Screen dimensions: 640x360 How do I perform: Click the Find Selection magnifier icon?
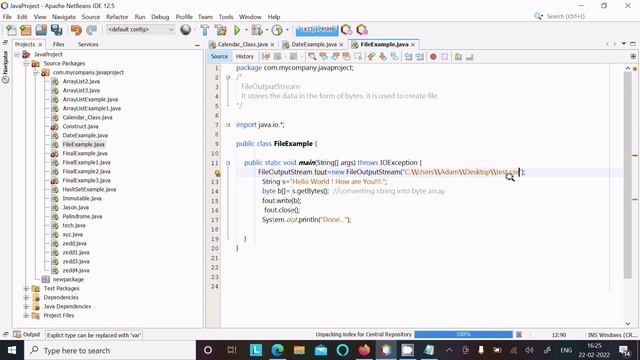312,57
